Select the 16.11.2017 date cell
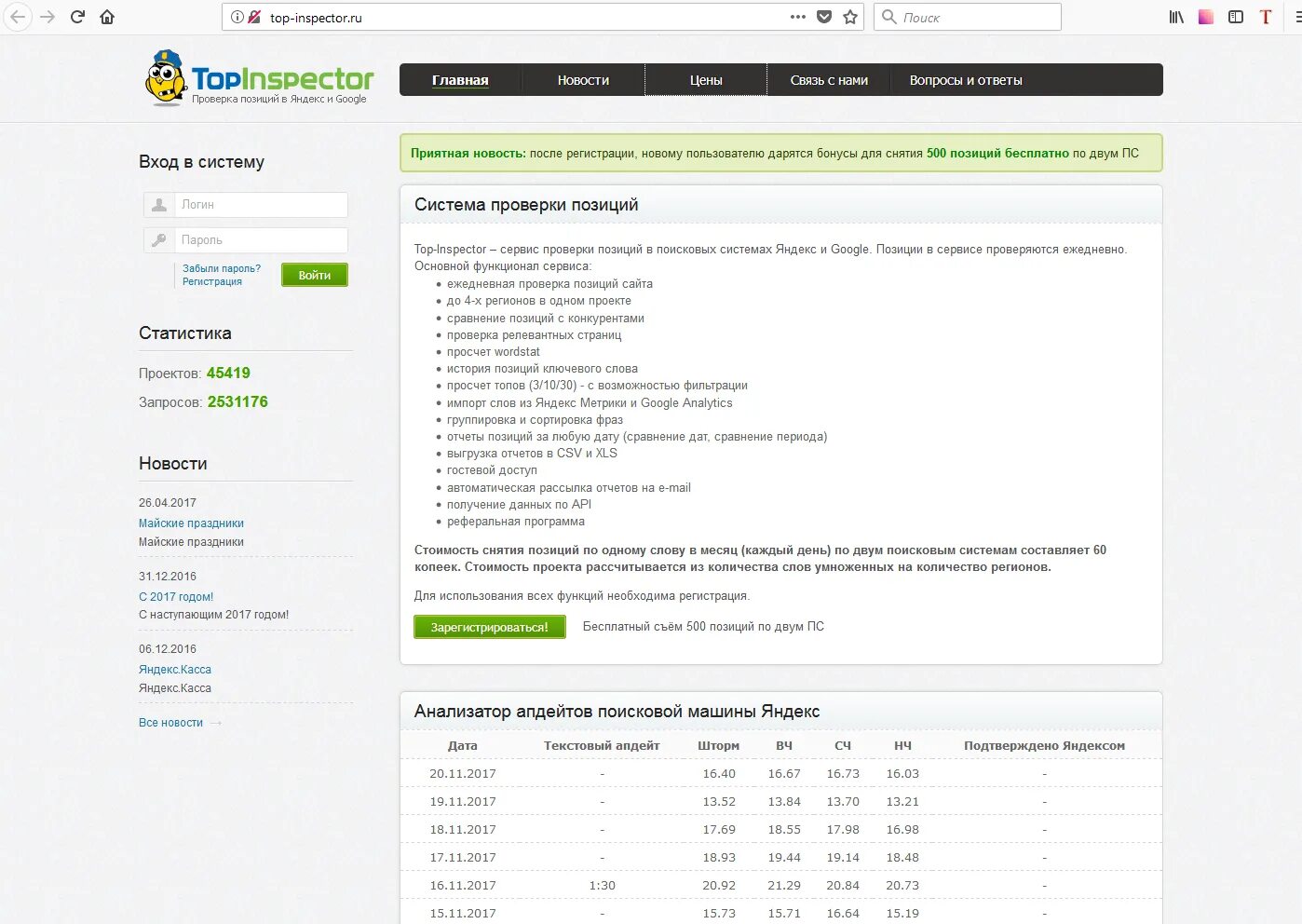 coord(463,886)
